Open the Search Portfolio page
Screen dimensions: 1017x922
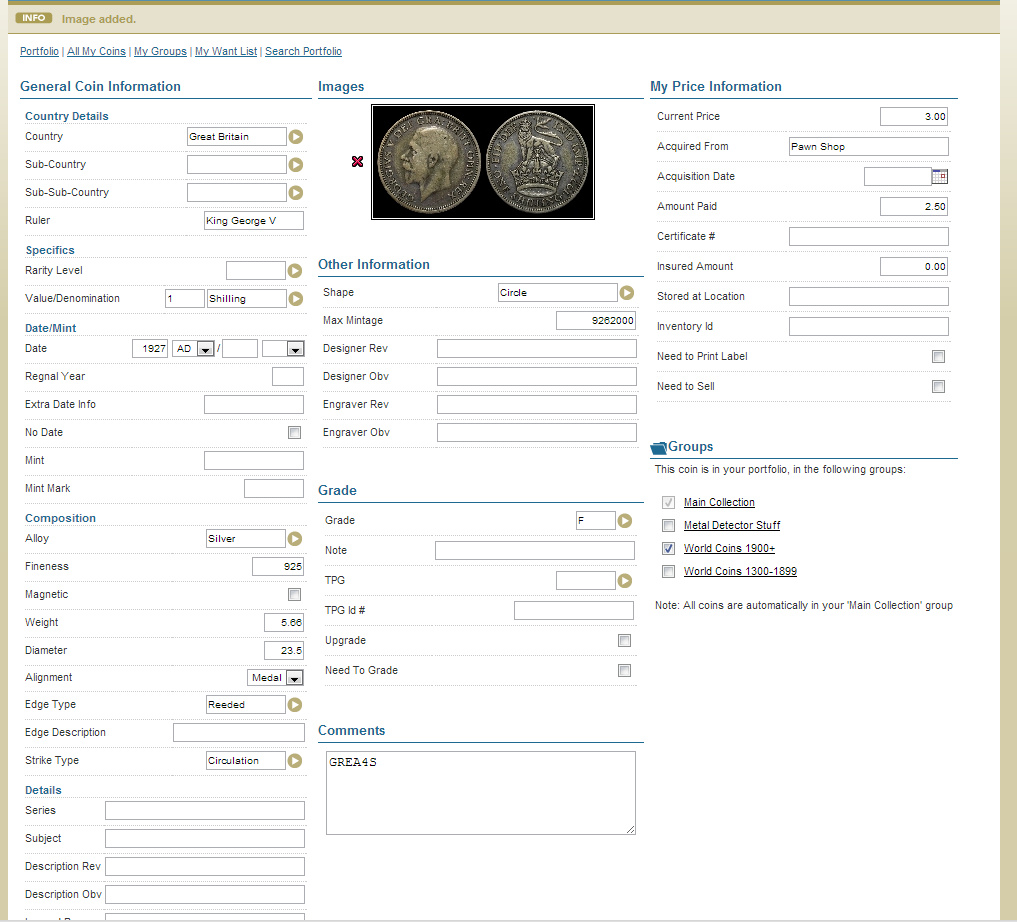pos(303,51)
